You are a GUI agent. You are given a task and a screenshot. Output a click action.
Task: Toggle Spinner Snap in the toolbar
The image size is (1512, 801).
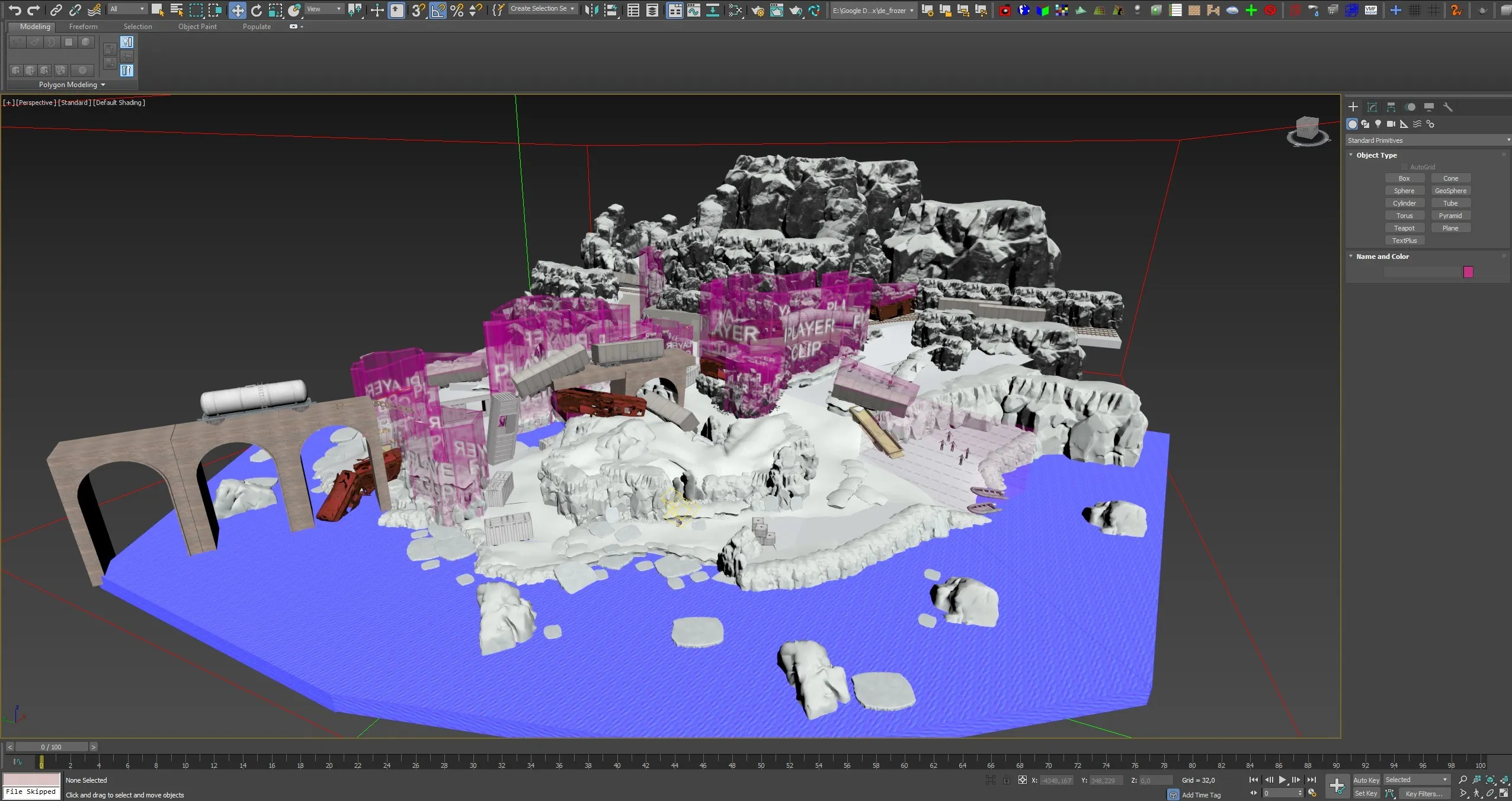click(475, 10)
